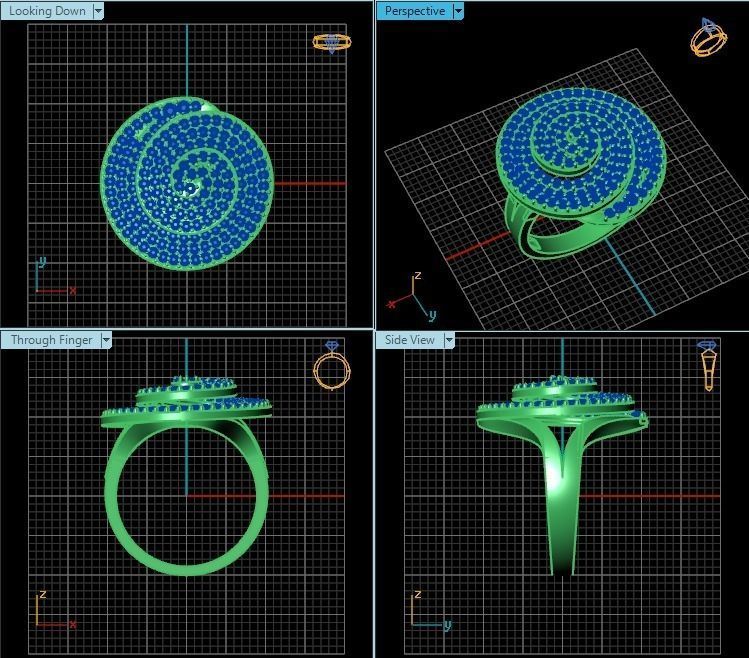
Task: Click the ZX axis indicator in Through Finger
Action: click(x=55, y=609)
